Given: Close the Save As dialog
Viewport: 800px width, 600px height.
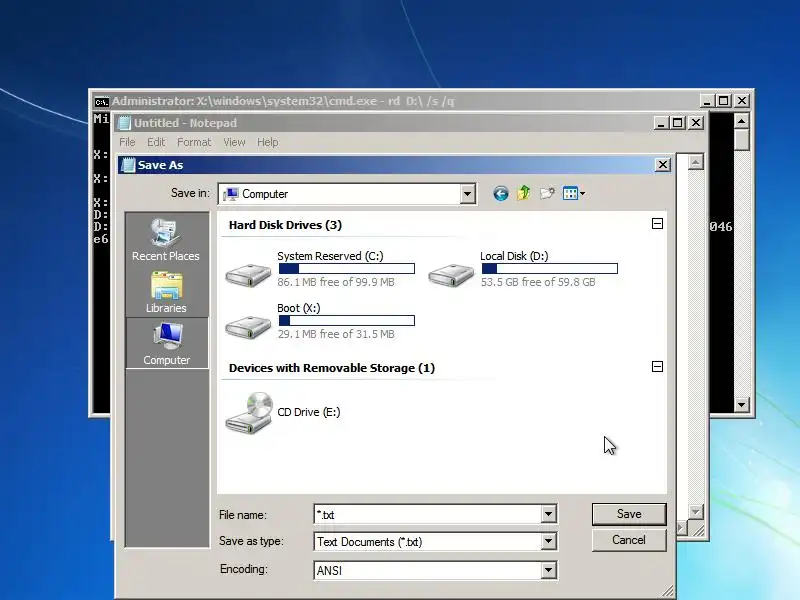Looking at the screenshot, I should 662,165.
